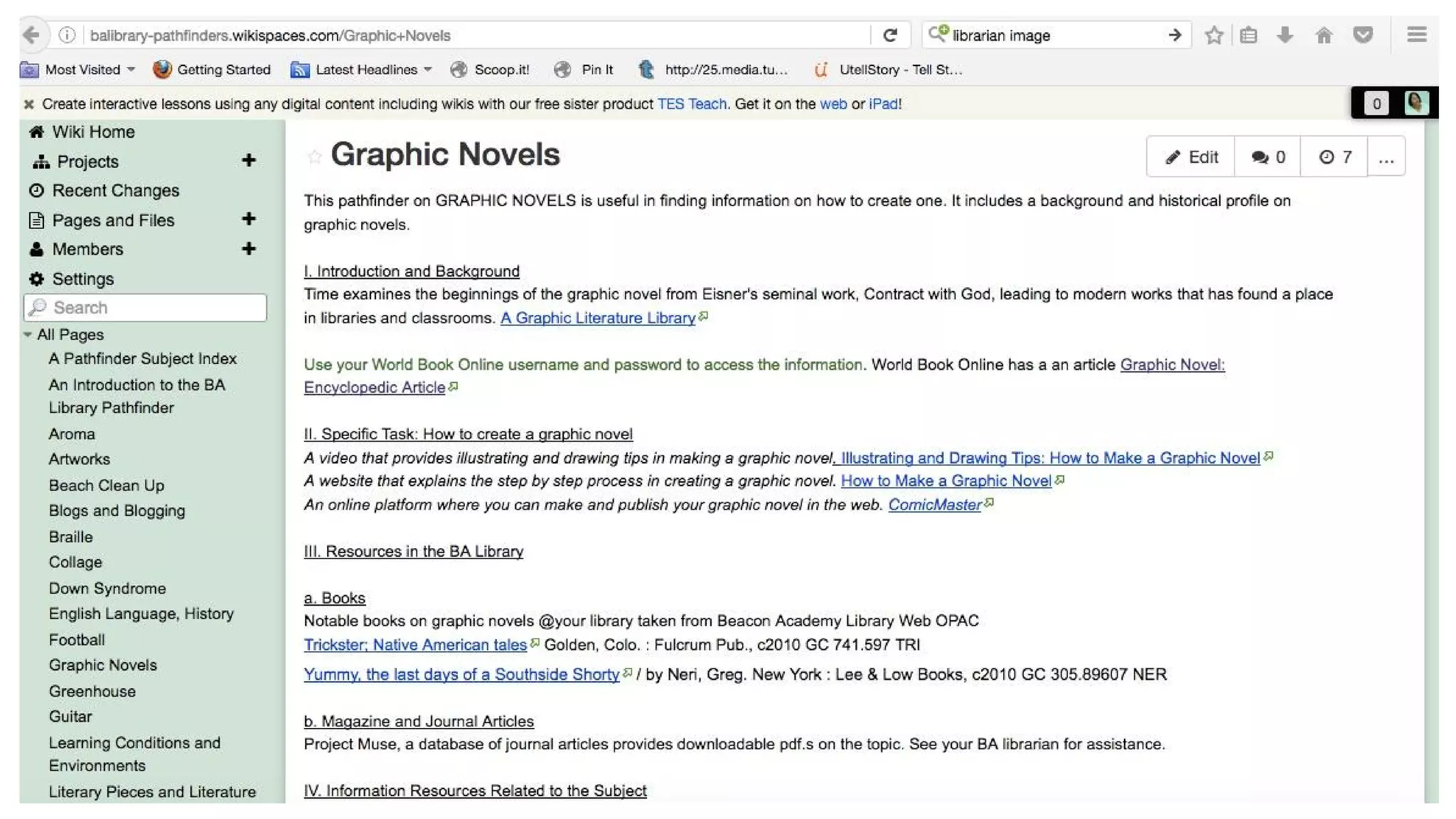Invite members with the plus icon

(248, 249)
